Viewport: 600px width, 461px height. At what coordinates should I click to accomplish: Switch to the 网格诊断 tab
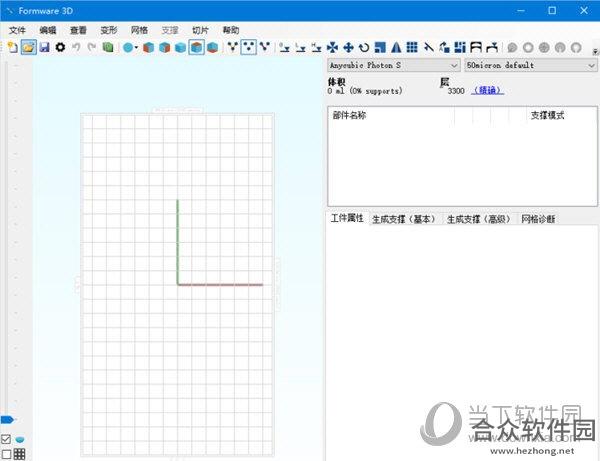point(538,219)
